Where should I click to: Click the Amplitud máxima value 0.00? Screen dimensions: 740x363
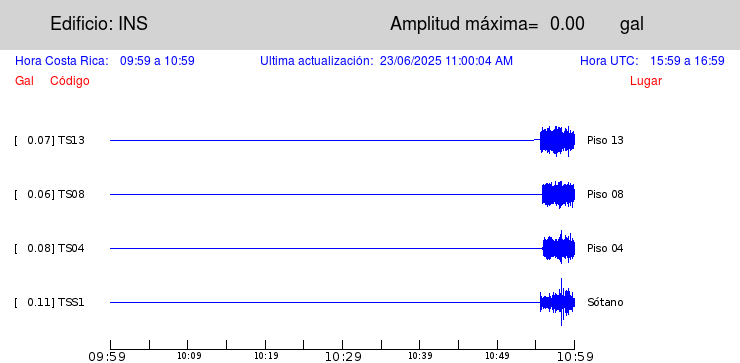pos(567,24)
